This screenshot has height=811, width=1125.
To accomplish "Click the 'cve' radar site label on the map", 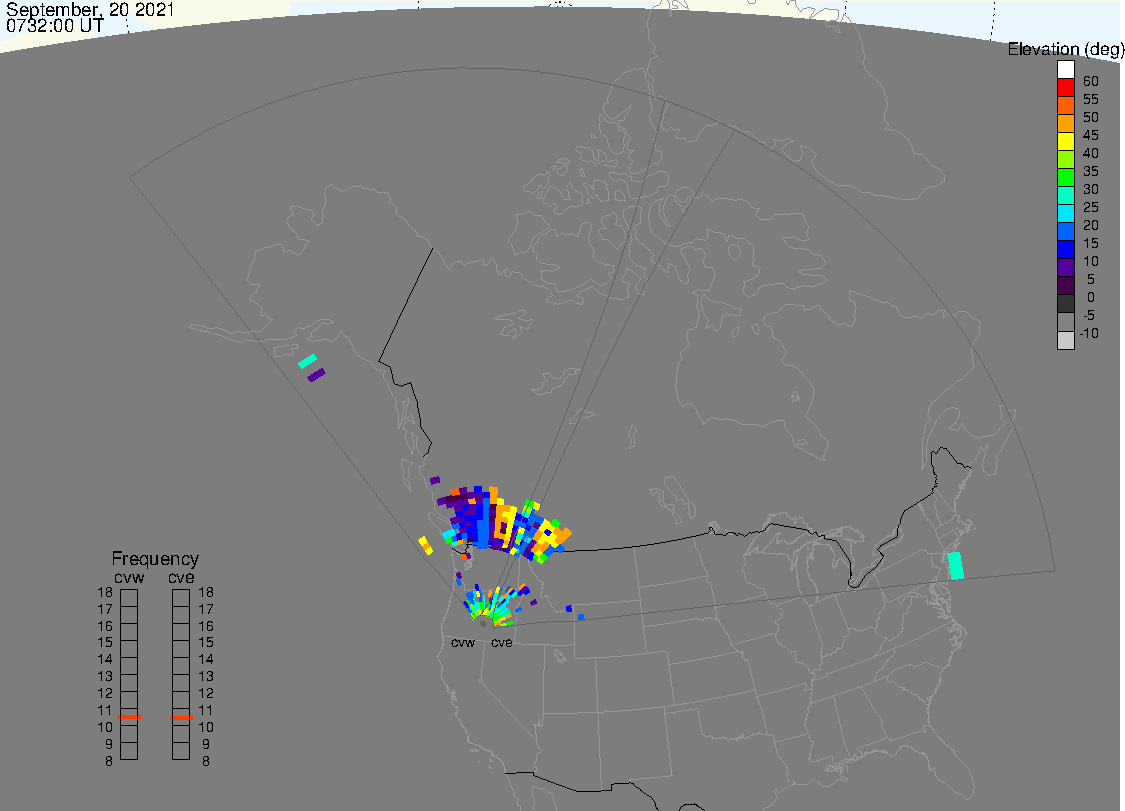I will click(x=502, y=642).
